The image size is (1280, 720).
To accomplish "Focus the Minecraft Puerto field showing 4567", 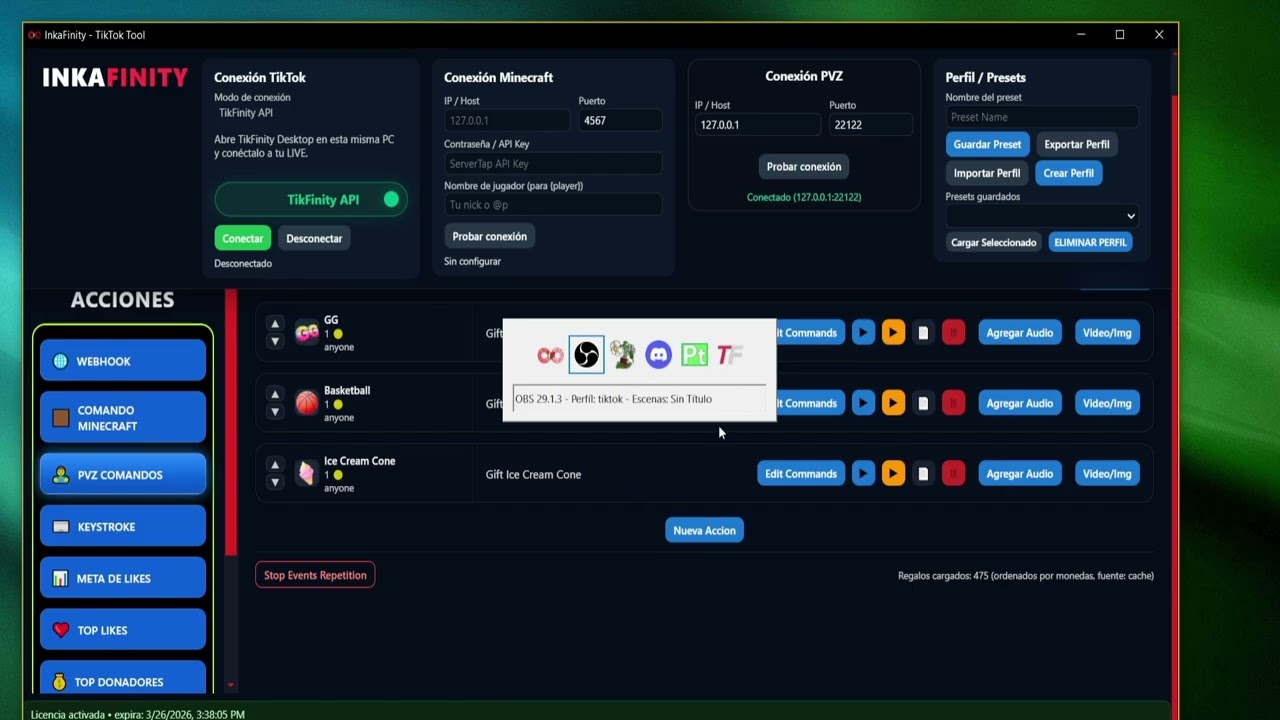I will [620, 120].
